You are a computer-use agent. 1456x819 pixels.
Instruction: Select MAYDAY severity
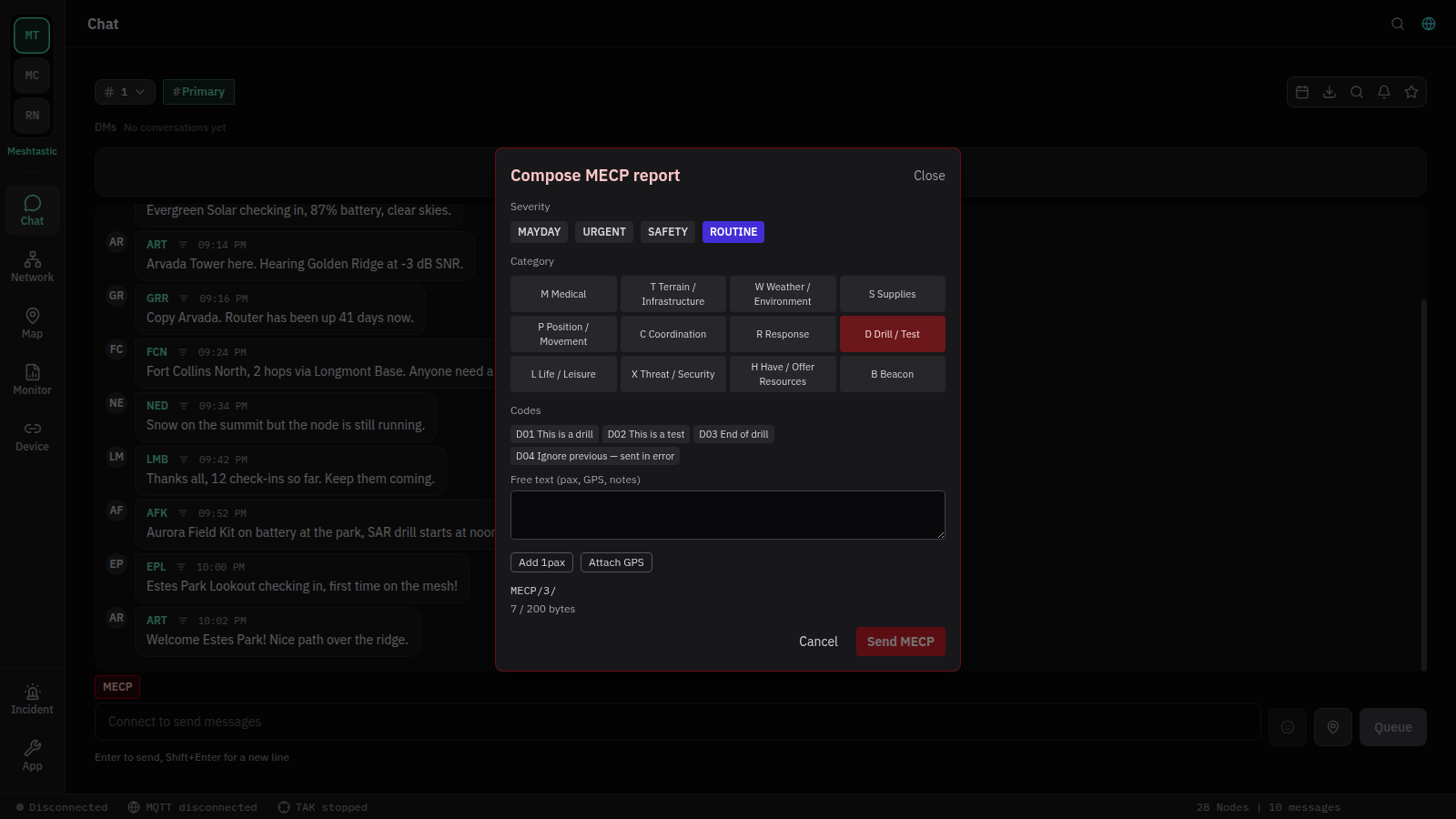pyautogui.click(x=539, y=232)
